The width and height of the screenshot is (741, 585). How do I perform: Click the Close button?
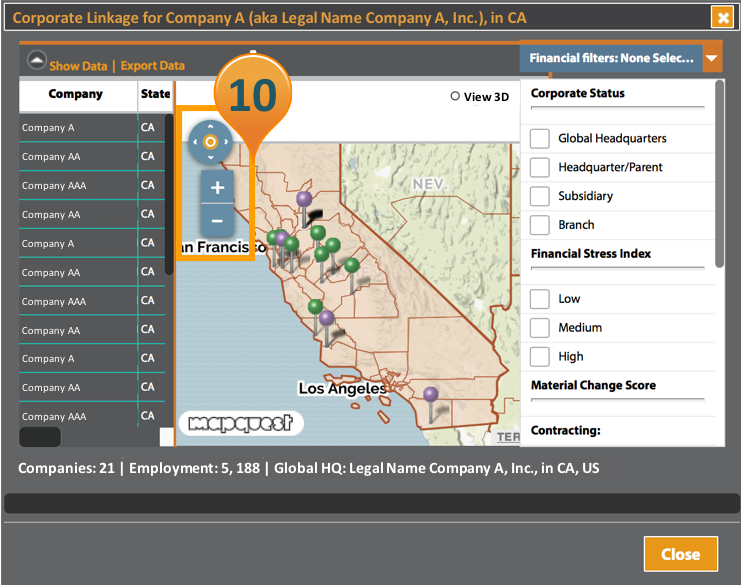(681, 554)
